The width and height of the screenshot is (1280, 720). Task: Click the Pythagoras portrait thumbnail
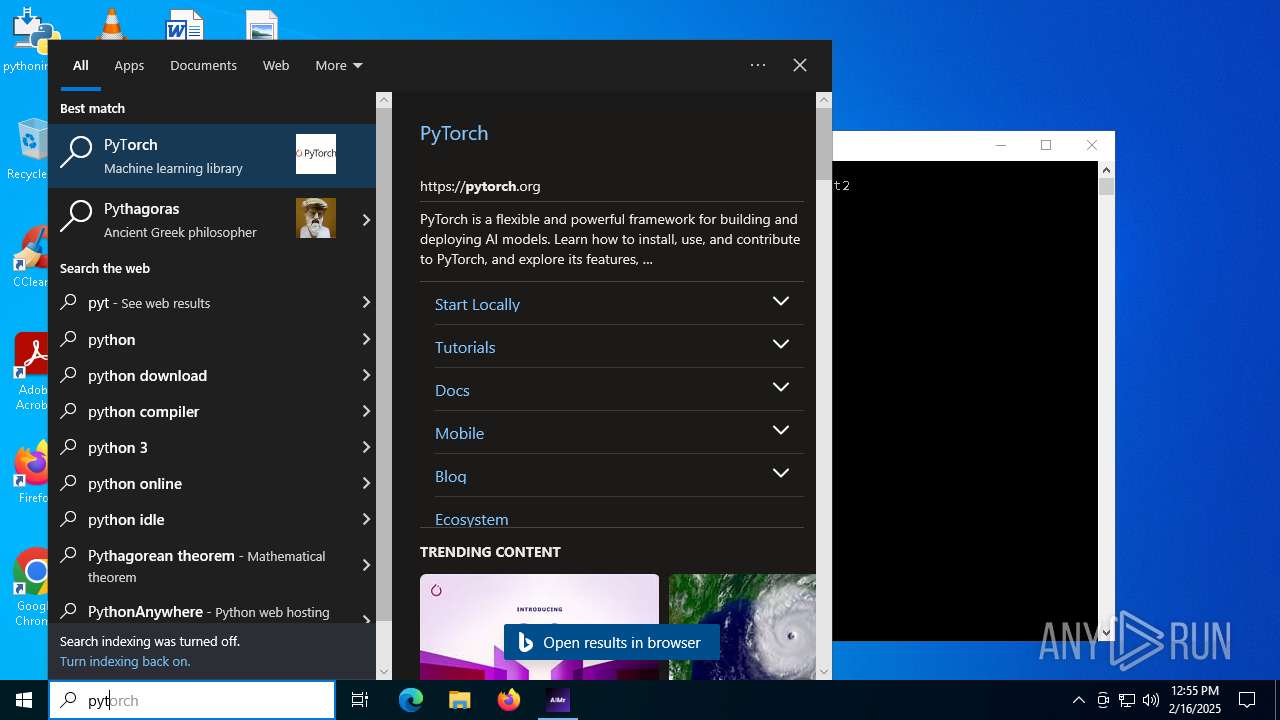tap(316, 218)
